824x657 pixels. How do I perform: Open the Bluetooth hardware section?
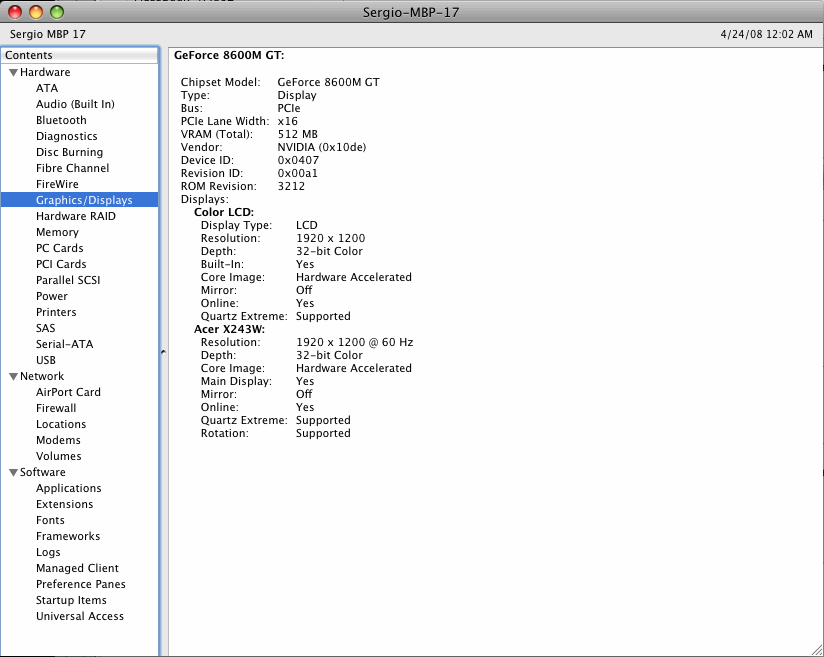[61, 120]
